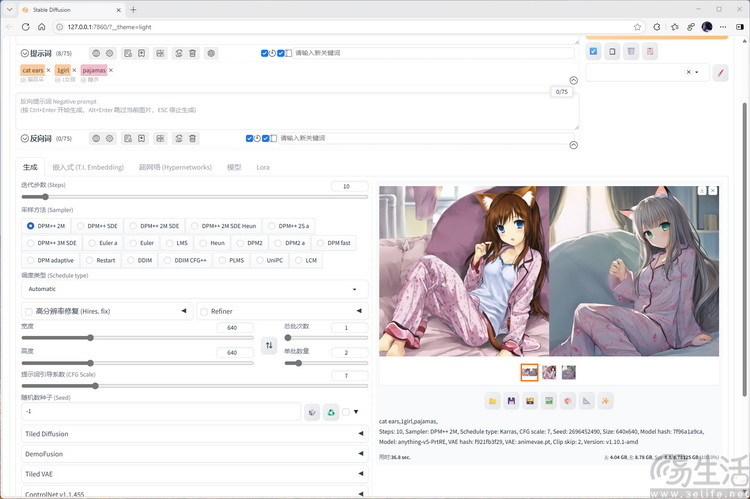750x499 pixels.
Task: Click Stable Diffusion browser tab
Action: (x=72, y=10)
